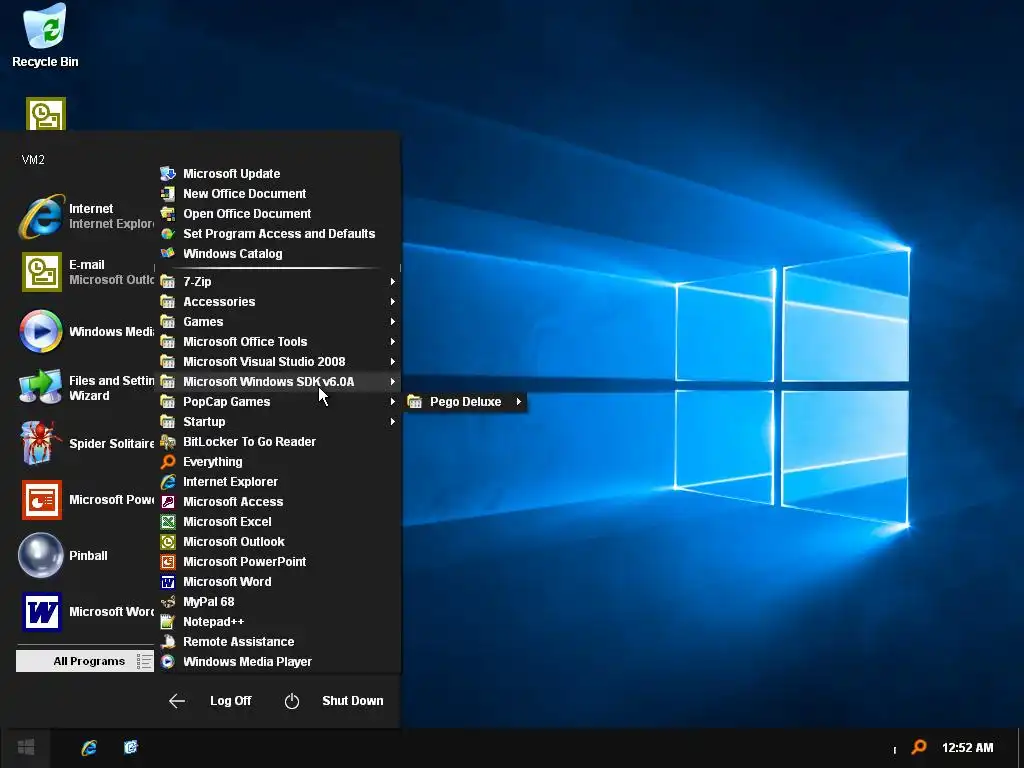Click Remote Assistance program icon
The width and height of the screenshot is (1024, 768).
[x=168, y=642]
